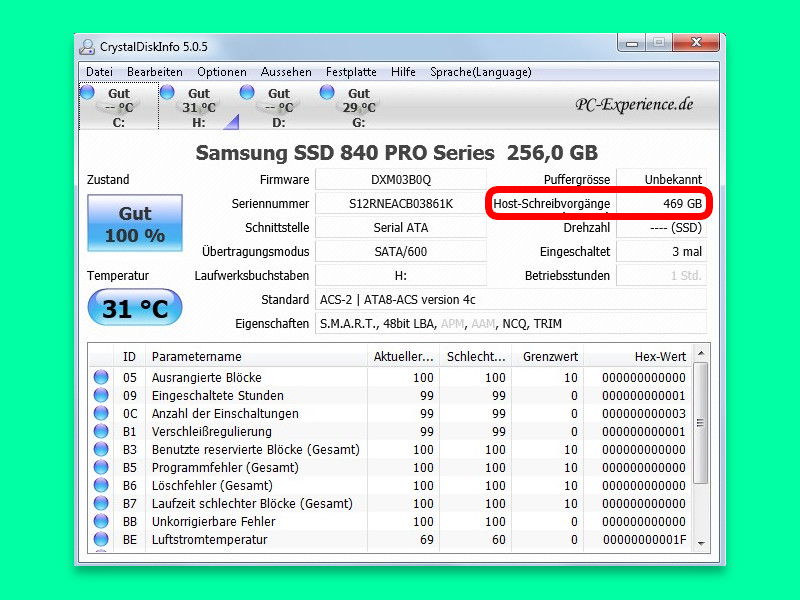Click the blue status orb for drive G:
Viewport: 800px width, 600px height.
pos(327,92)
